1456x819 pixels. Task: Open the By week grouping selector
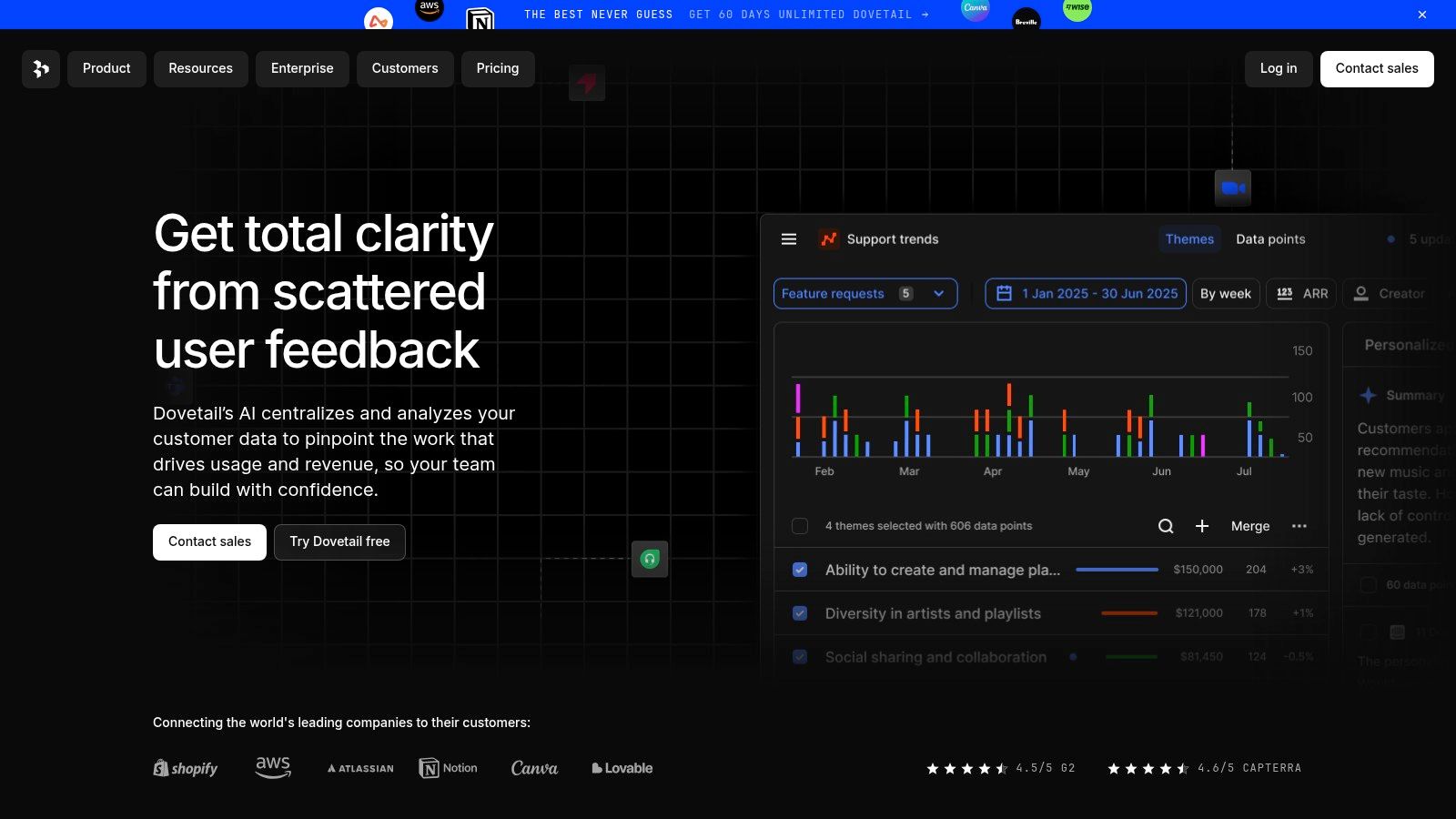coord(1225,294)
